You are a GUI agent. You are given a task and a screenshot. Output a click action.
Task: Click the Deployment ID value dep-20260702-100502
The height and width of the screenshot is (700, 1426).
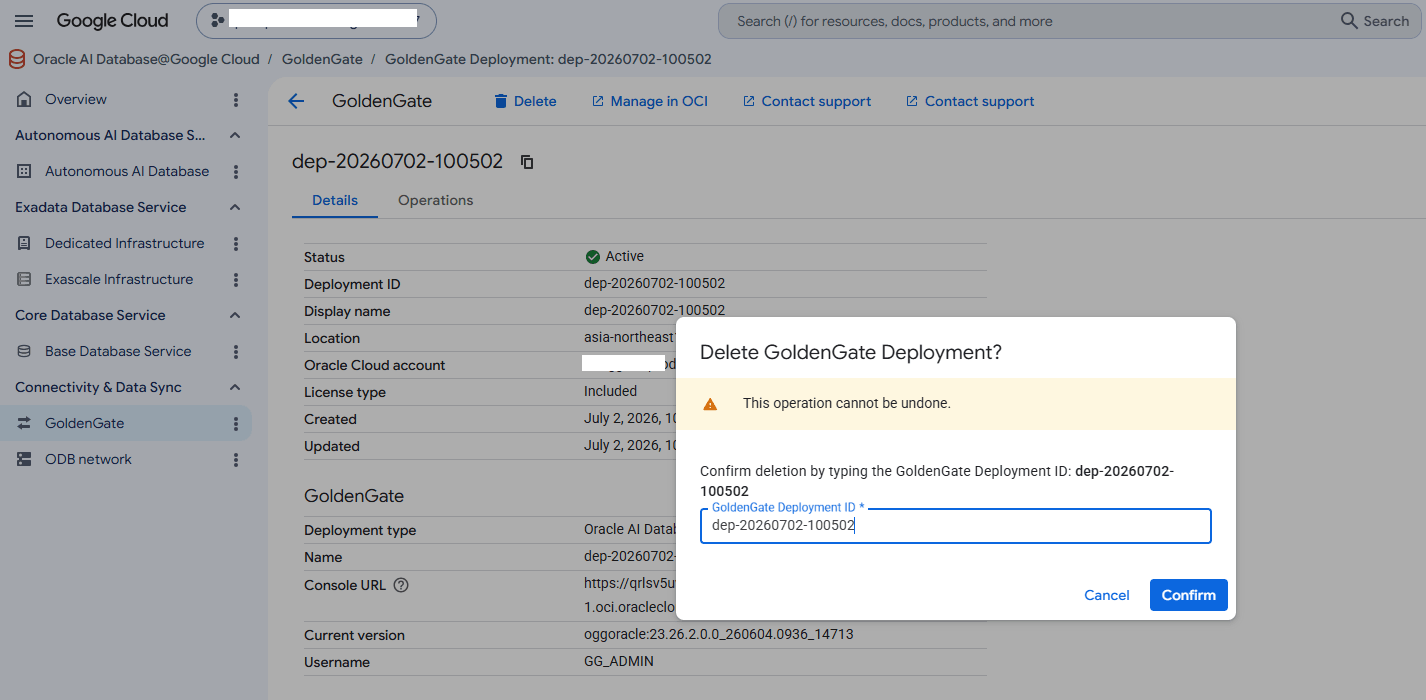655,284
